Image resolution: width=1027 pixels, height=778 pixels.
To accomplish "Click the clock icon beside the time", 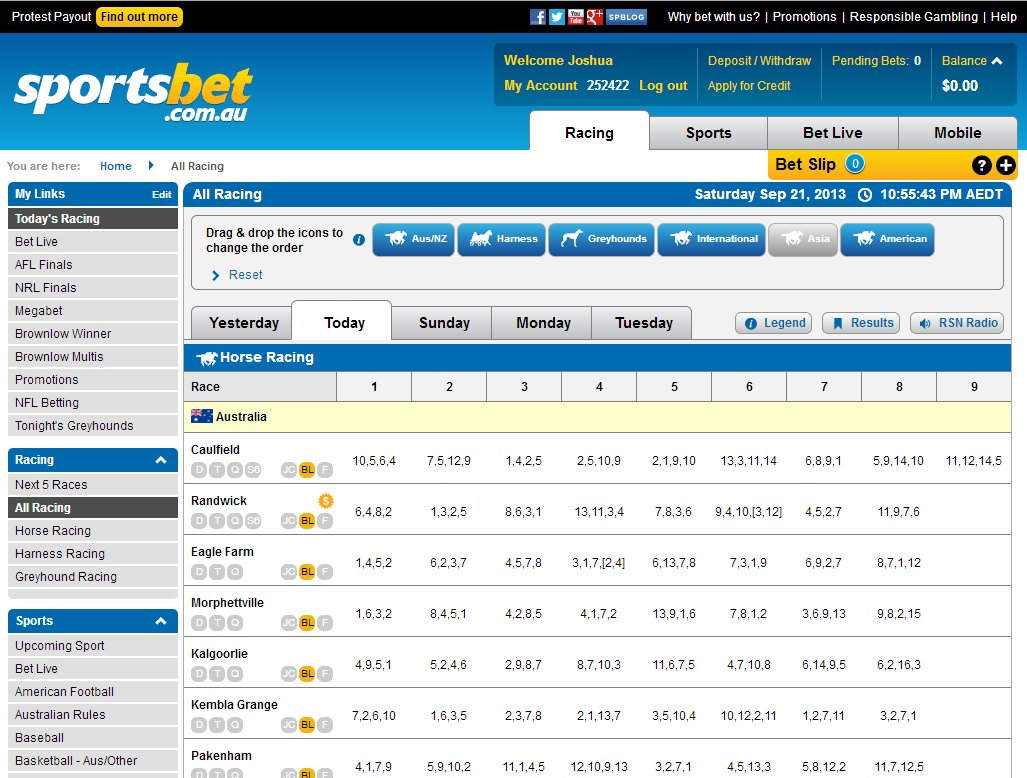I will [865, 194].
